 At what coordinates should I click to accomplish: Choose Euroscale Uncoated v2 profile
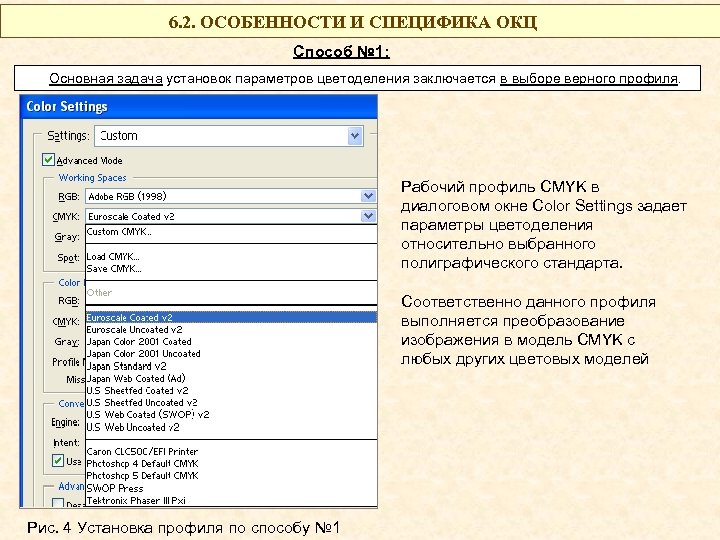click(231, 330)
